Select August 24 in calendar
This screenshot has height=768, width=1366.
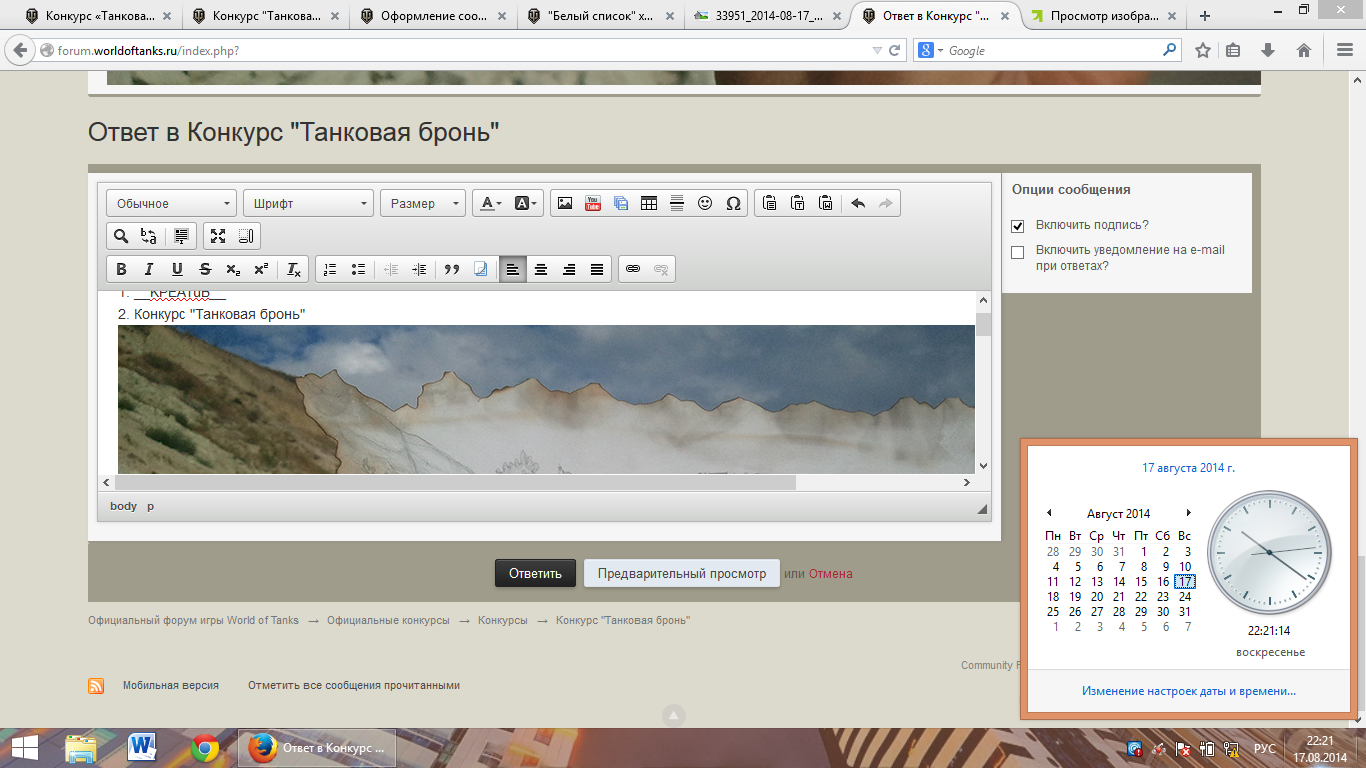pyautogui.click(x=1185, y=597)
